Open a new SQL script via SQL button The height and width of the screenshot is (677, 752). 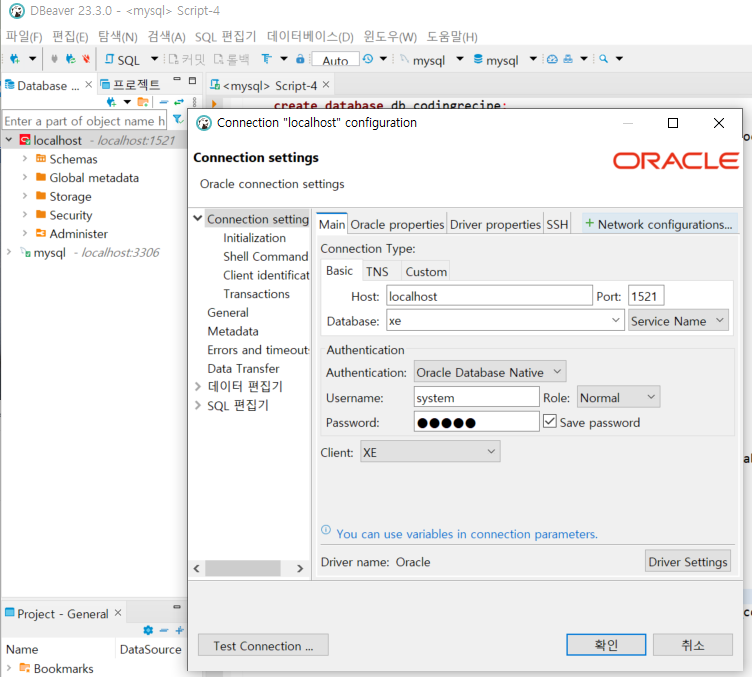(x=122, y=59)
